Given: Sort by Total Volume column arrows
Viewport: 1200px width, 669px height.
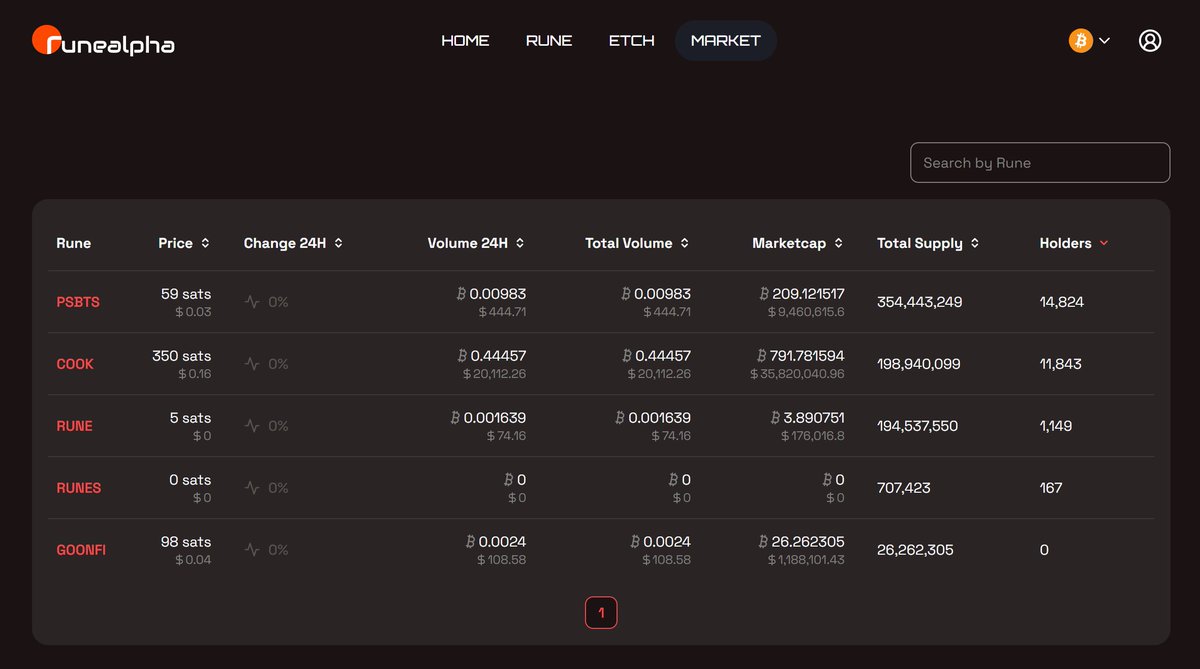Looking at the screenshot, I should coord(684,243).
